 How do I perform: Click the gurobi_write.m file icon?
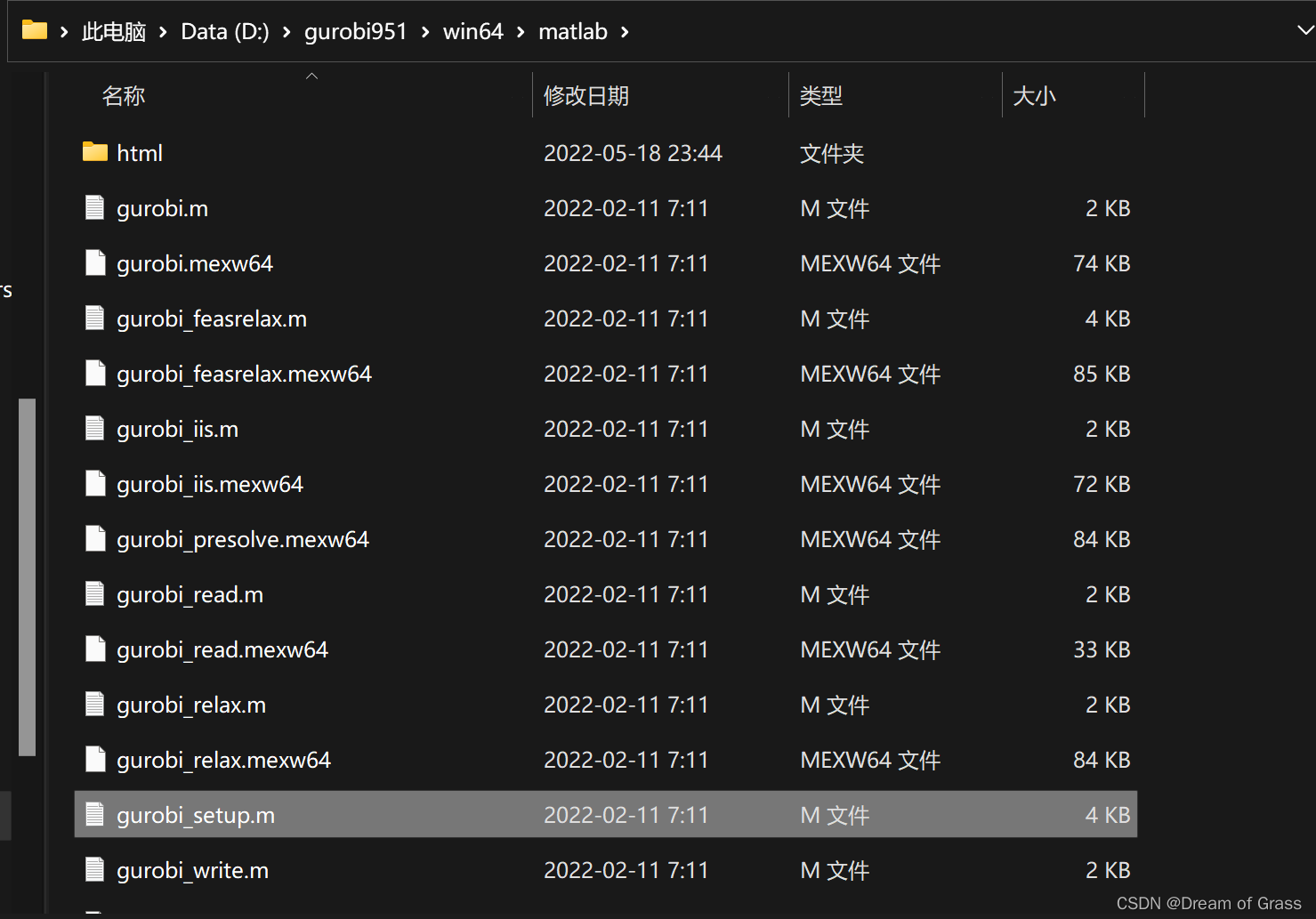click(95, 869)
